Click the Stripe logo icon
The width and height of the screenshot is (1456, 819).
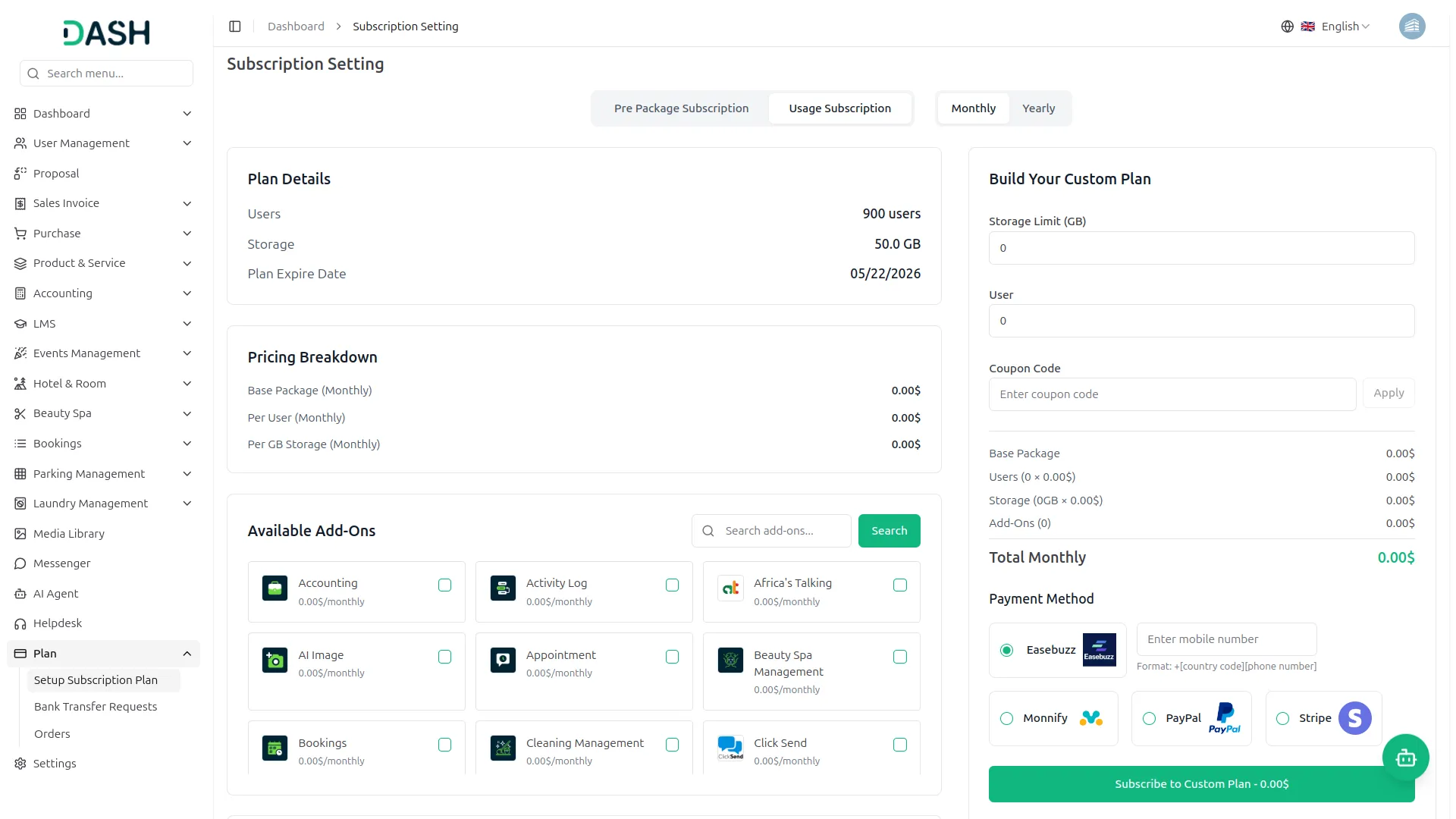[x=1354, y=718]
